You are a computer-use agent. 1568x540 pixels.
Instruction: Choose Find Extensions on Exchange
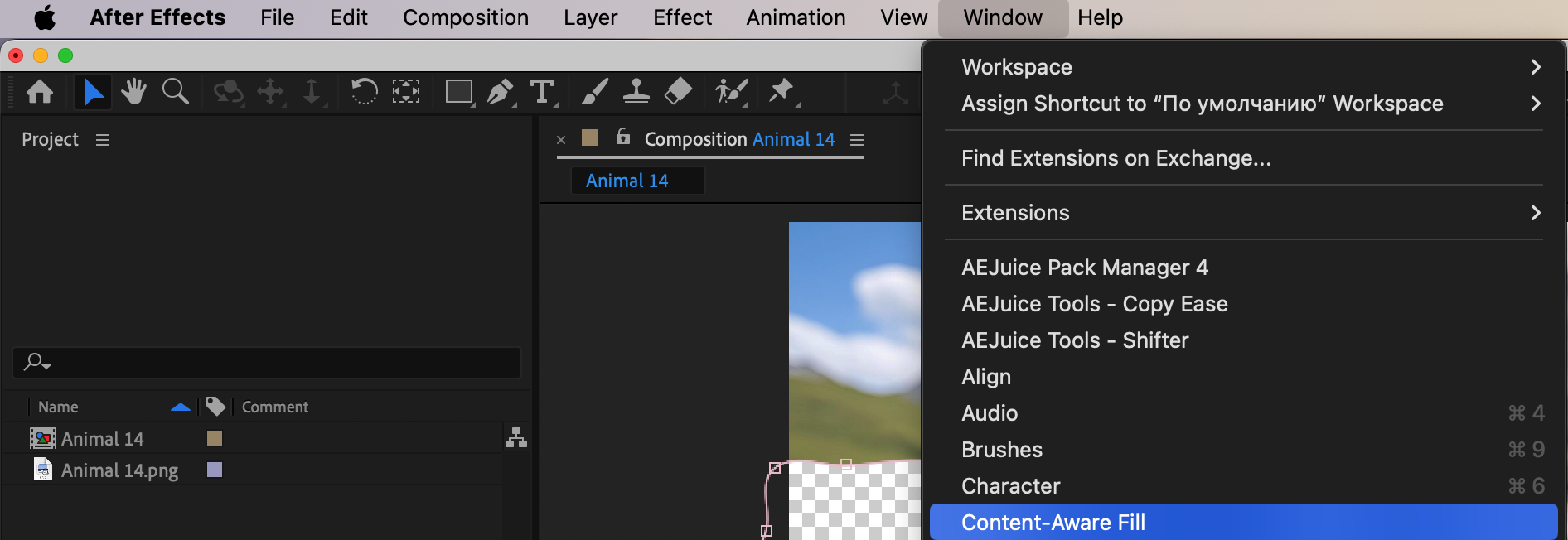click(x=1243, y=158)
